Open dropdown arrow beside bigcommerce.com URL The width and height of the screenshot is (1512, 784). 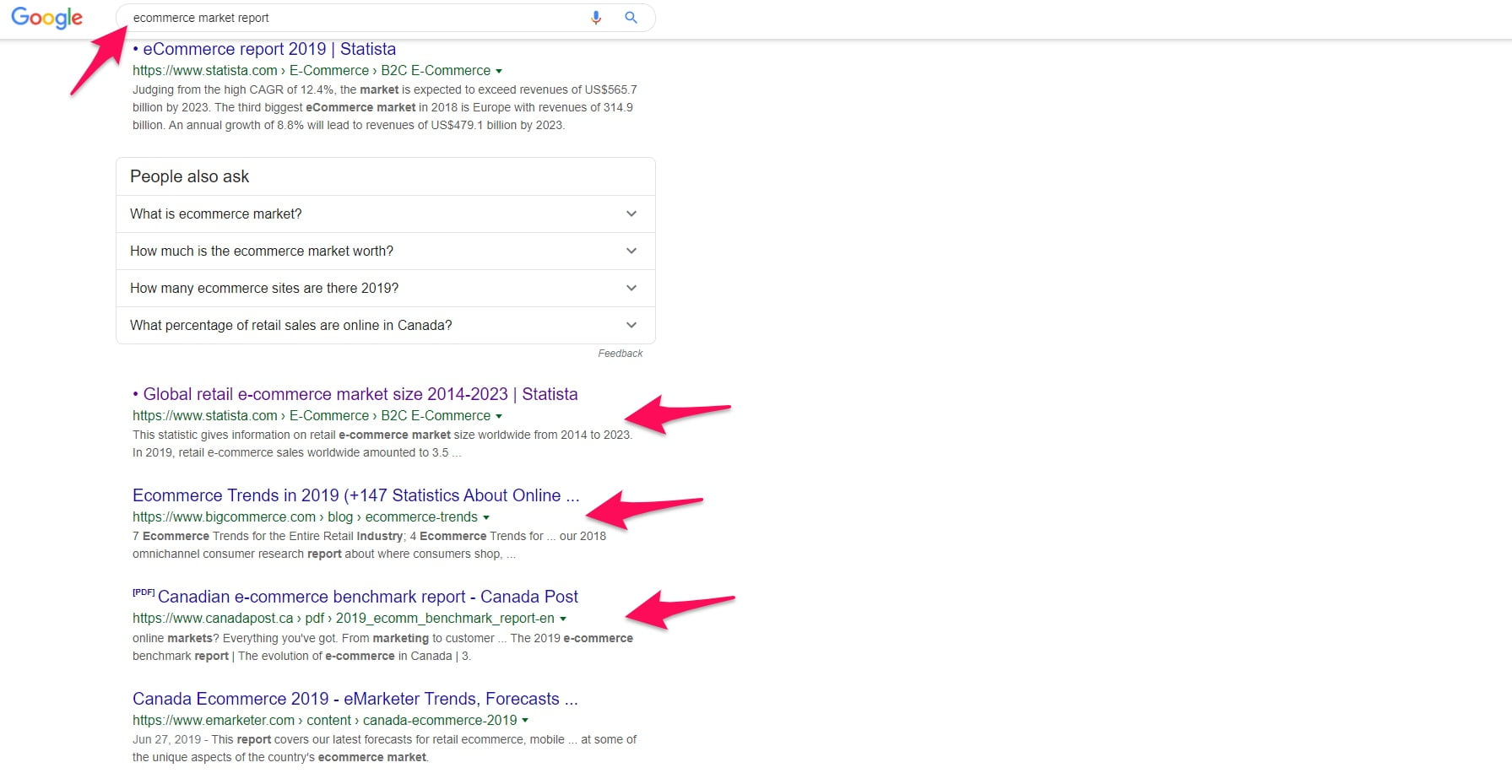(x=486, y=517)
